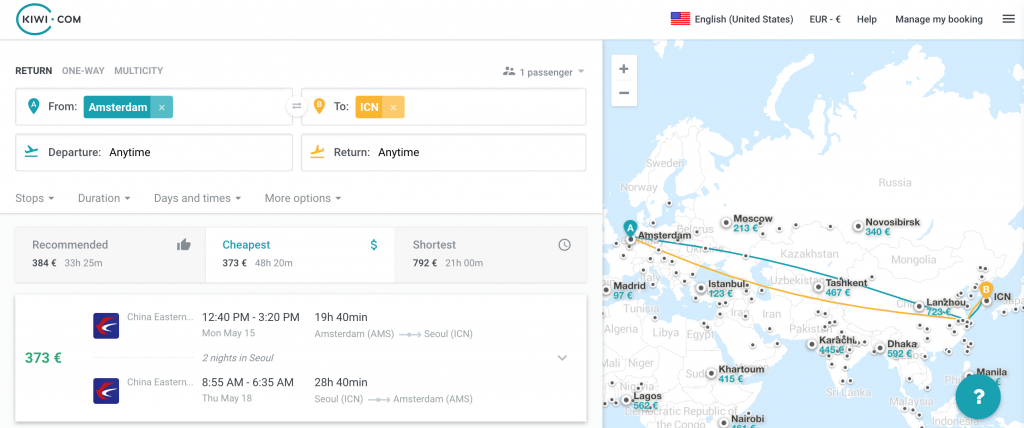This screenshot has width=1024, height=428.
Task: Click the clock Shortest icon
Action: click(564, 245)
